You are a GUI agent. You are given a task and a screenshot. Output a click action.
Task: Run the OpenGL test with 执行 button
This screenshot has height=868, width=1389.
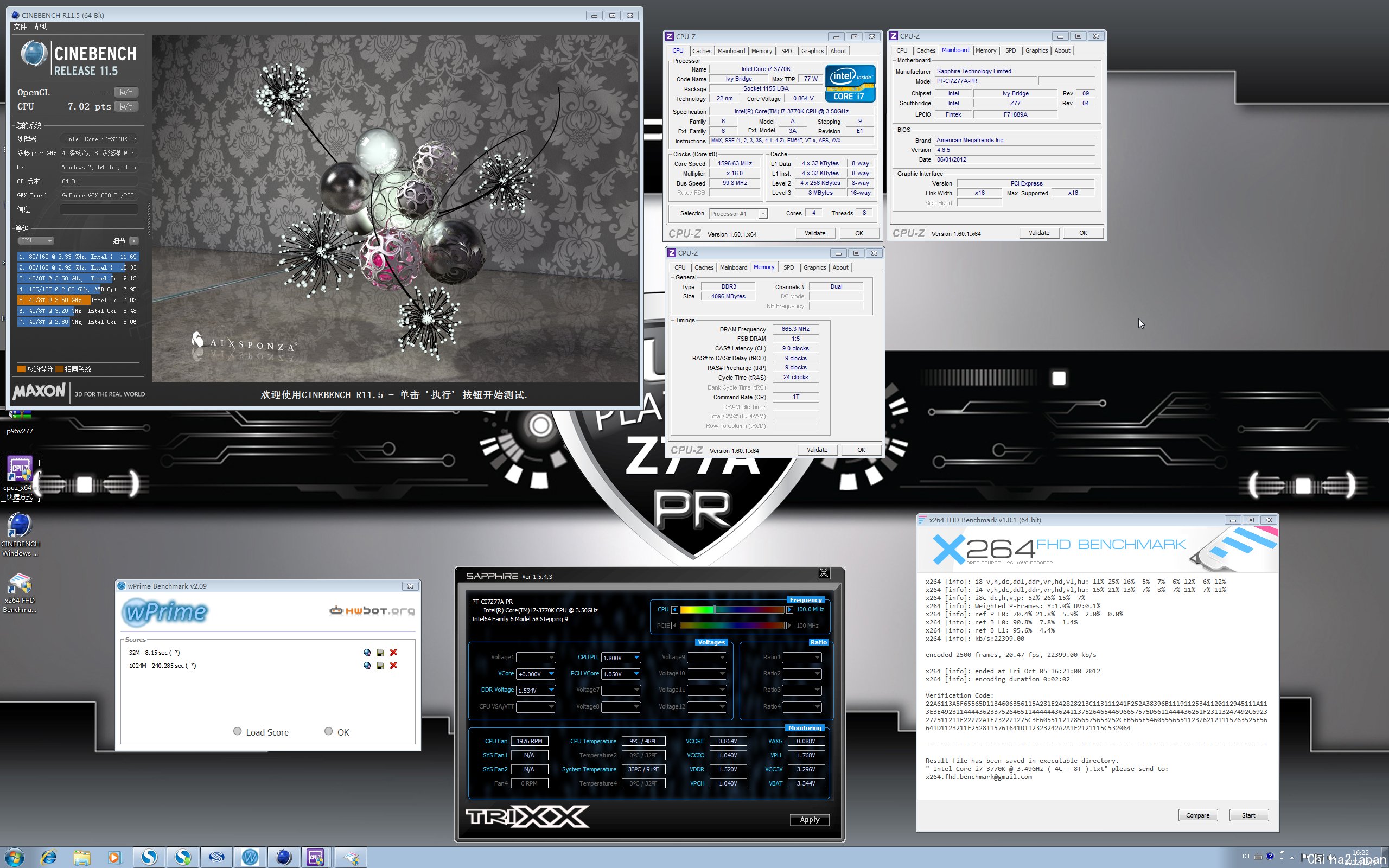coord(126,92)
